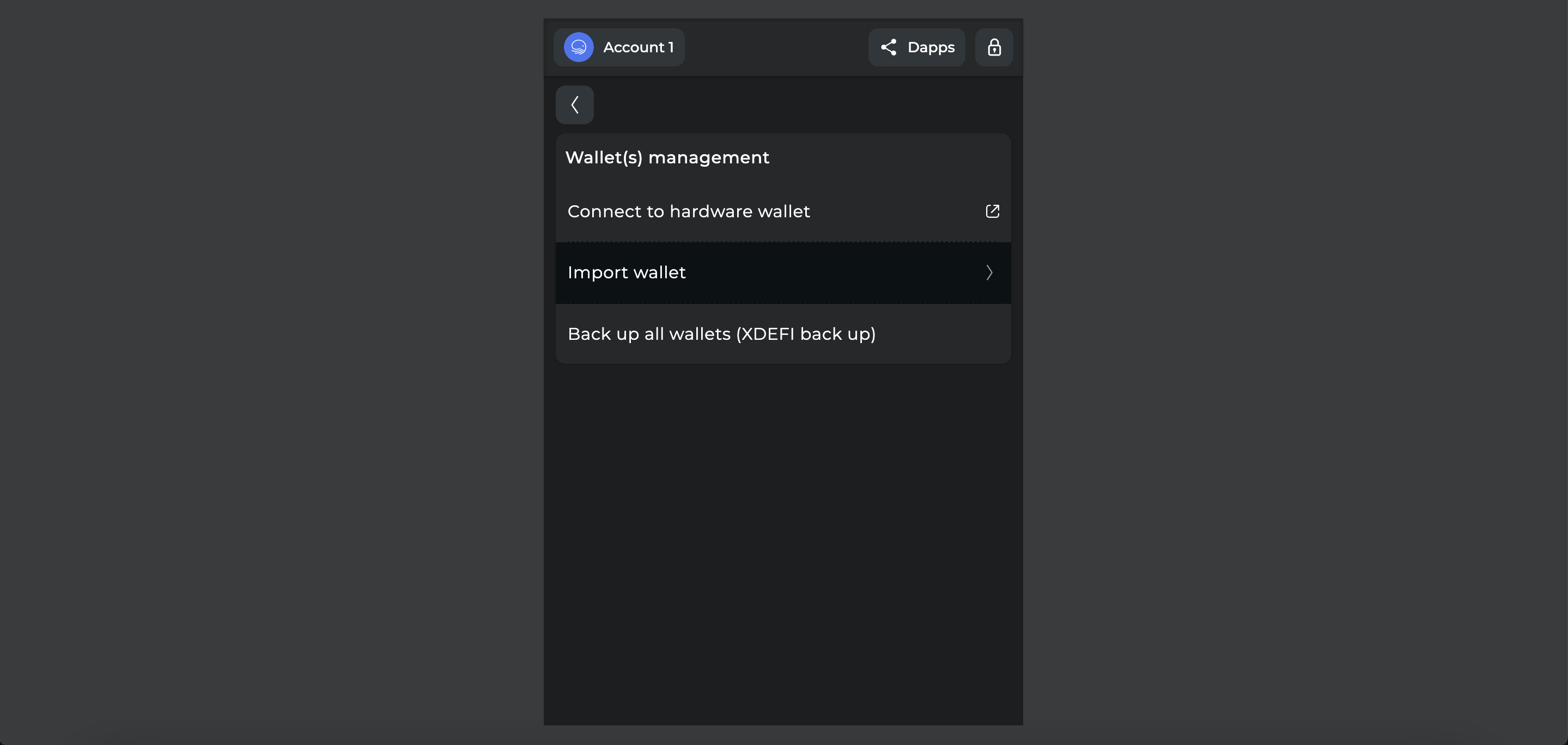Choose Back up all wallets (XDEFI back up)
The width and height of the screenshot is (1568, 745).
(x=783, y=334)
